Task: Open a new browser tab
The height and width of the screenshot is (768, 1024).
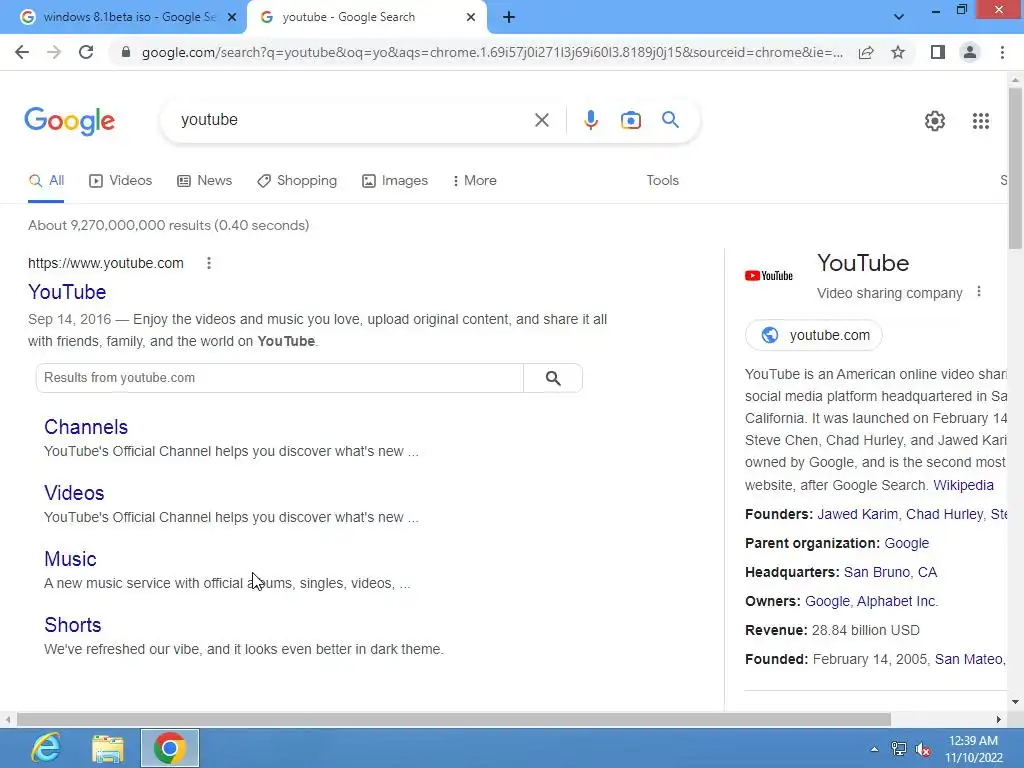Action: tap(509, 18)
